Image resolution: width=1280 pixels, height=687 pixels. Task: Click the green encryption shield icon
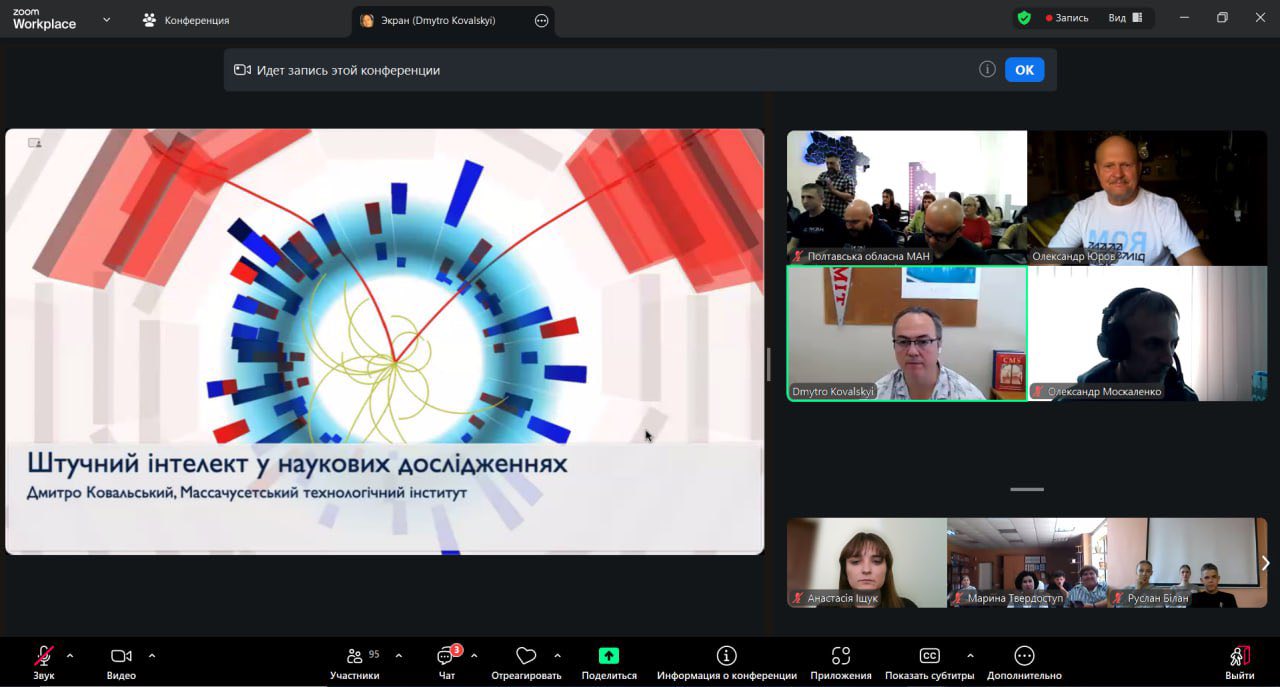[1024, 18]
